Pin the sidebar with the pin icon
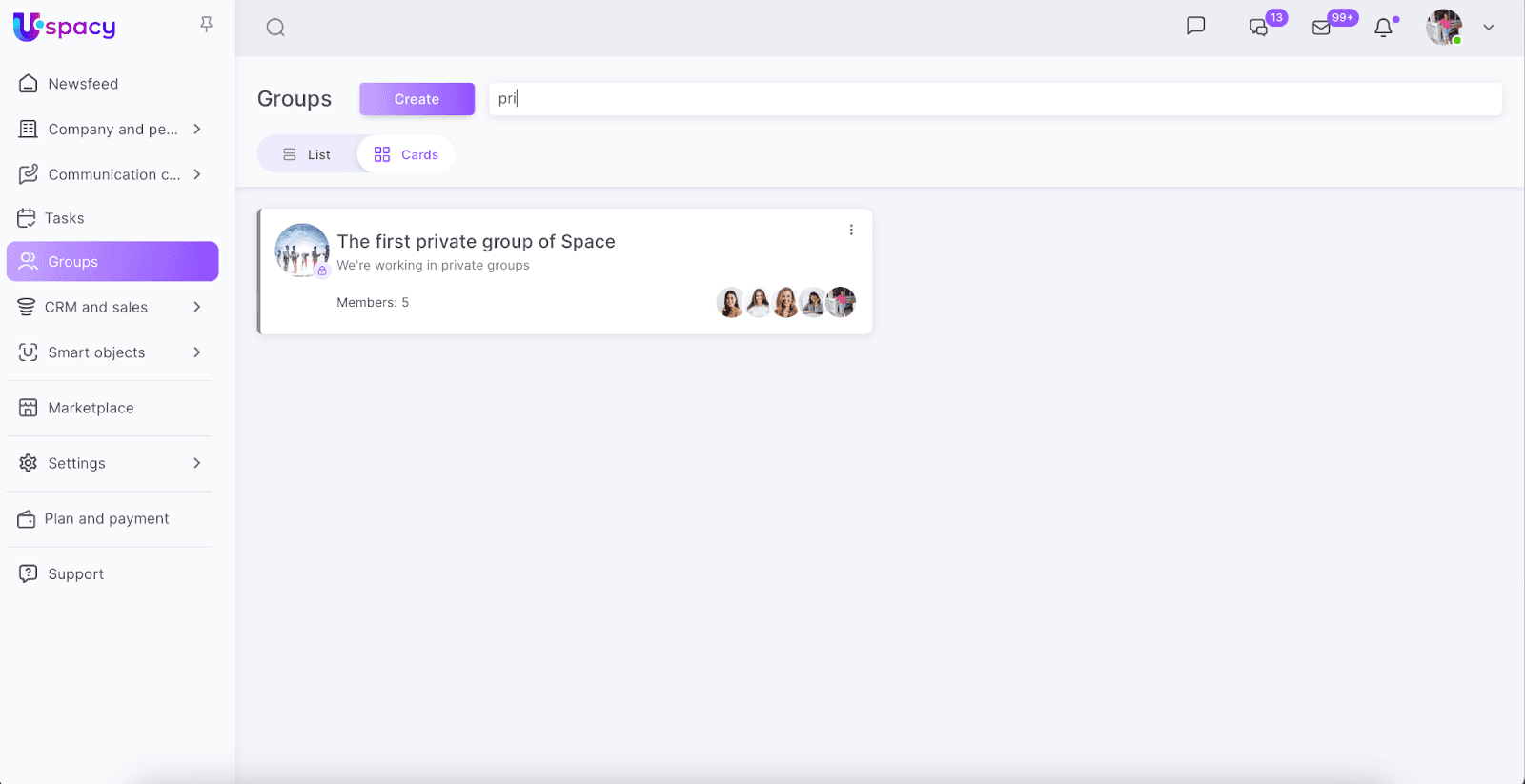 (x=206, y=25)
